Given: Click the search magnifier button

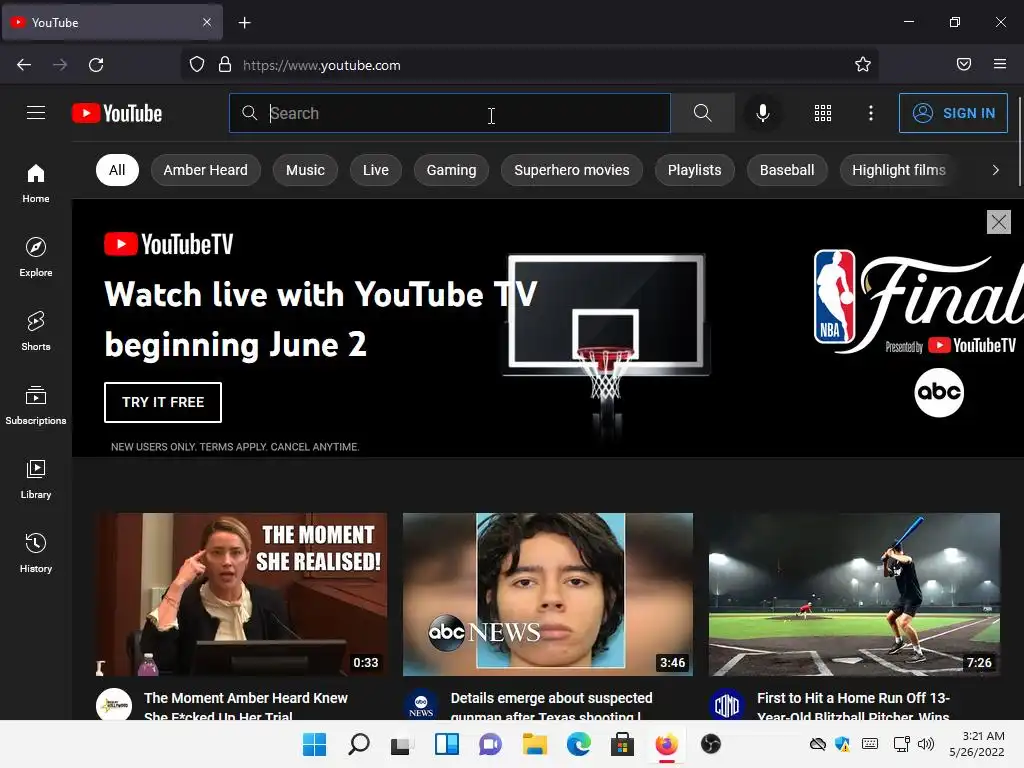Looking at the screenshot, I should pyautogui.click(x=703, y=113).
